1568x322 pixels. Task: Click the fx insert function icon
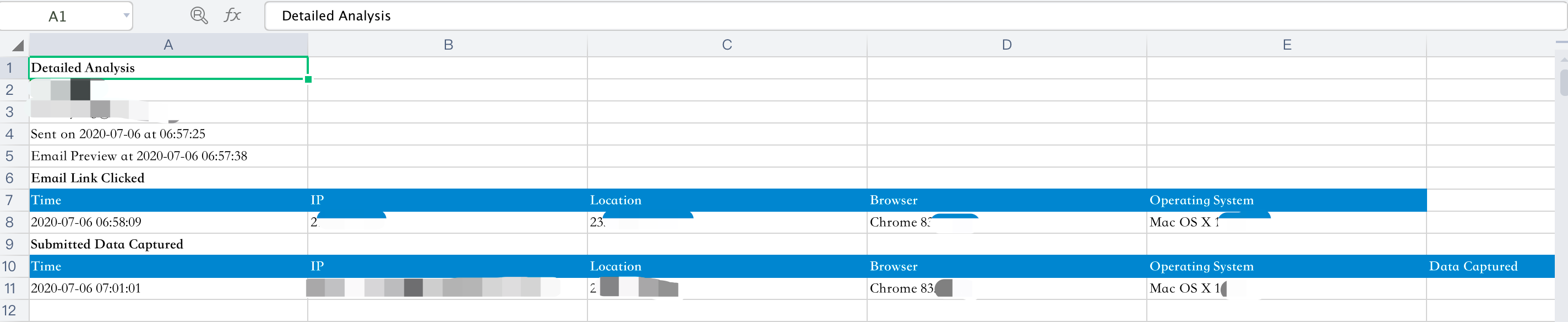232,15
